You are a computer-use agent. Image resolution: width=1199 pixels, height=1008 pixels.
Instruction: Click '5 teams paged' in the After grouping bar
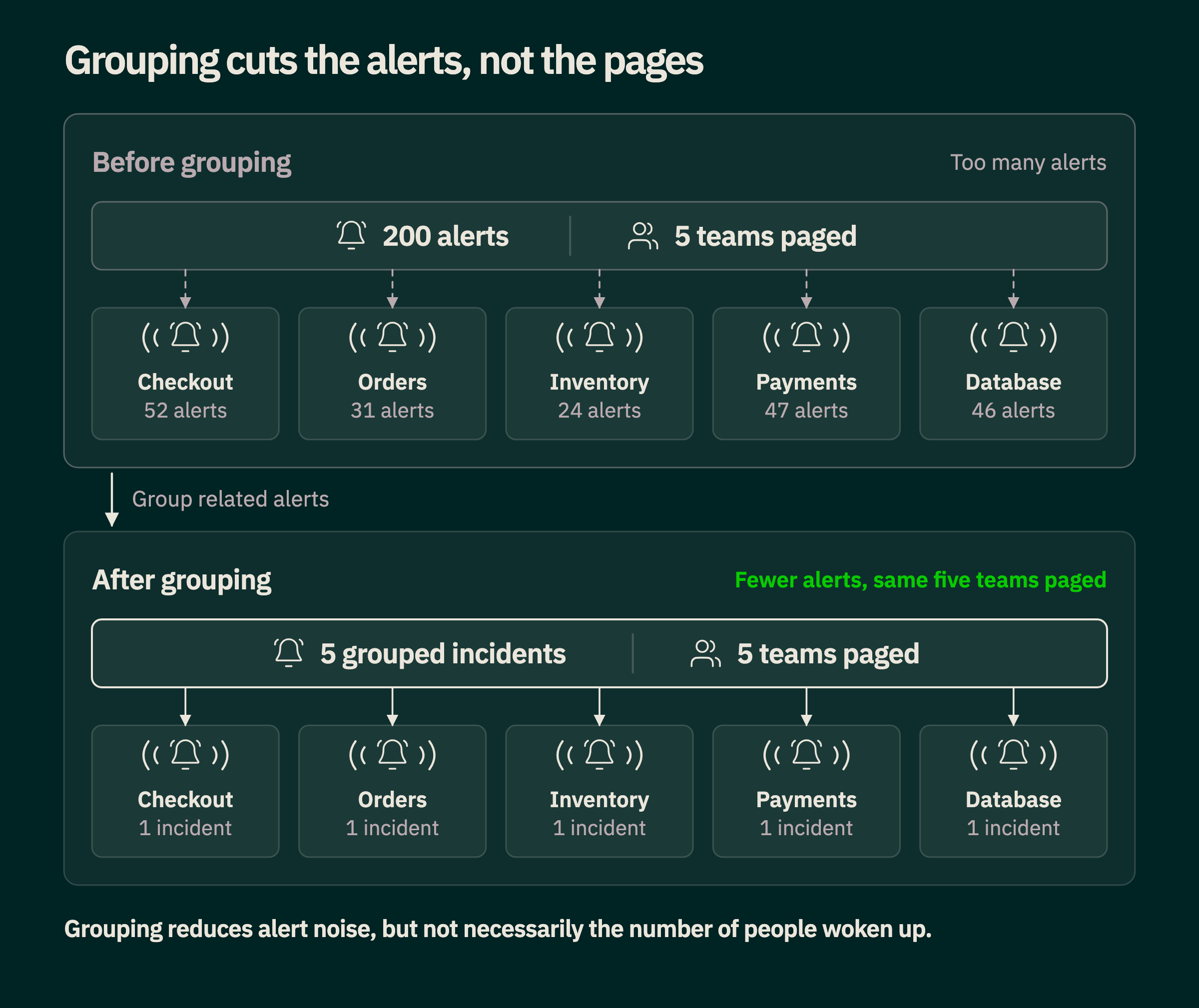tap(828, 654)
